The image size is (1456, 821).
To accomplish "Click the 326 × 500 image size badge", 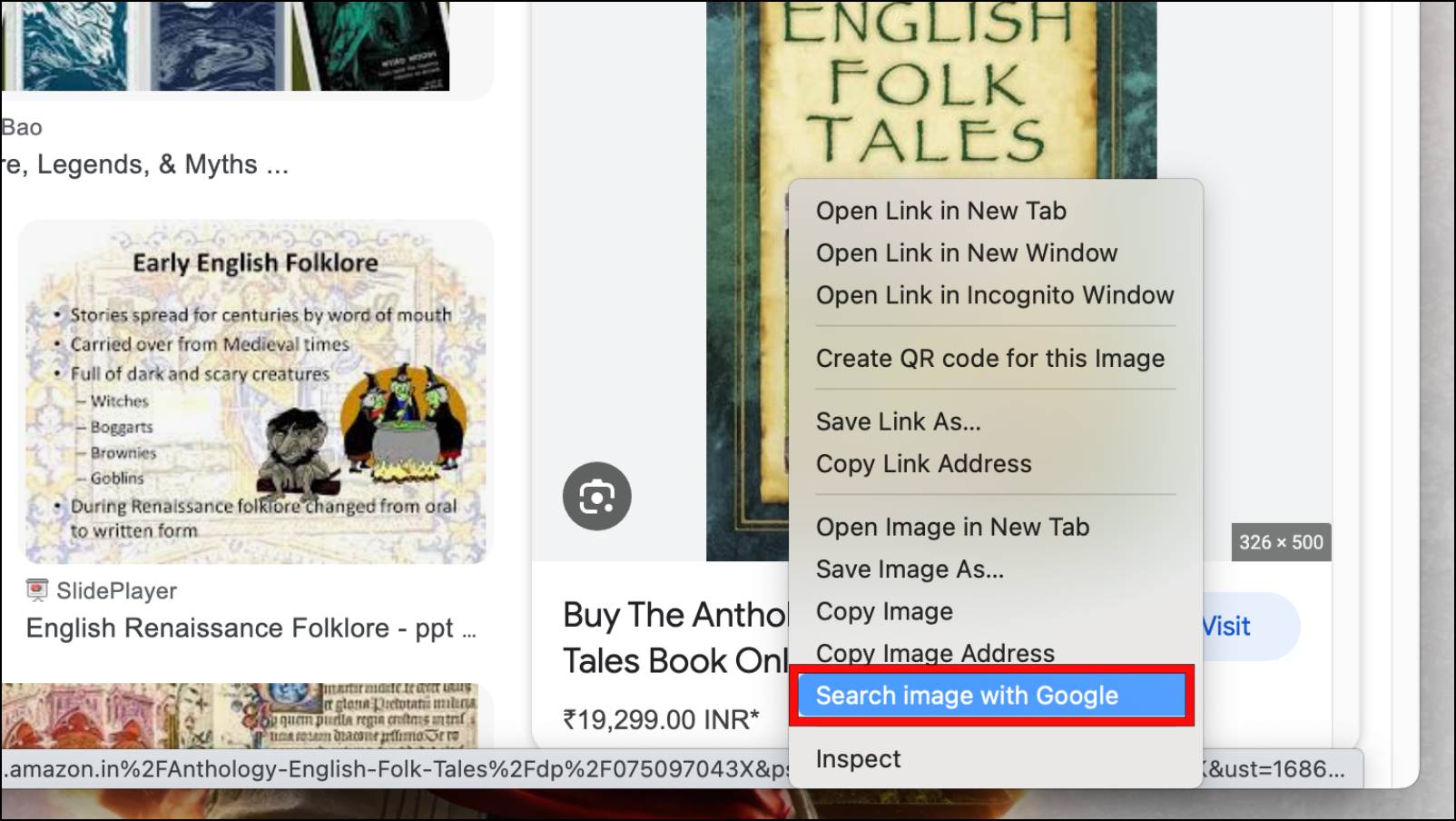I will point(1281,542).
